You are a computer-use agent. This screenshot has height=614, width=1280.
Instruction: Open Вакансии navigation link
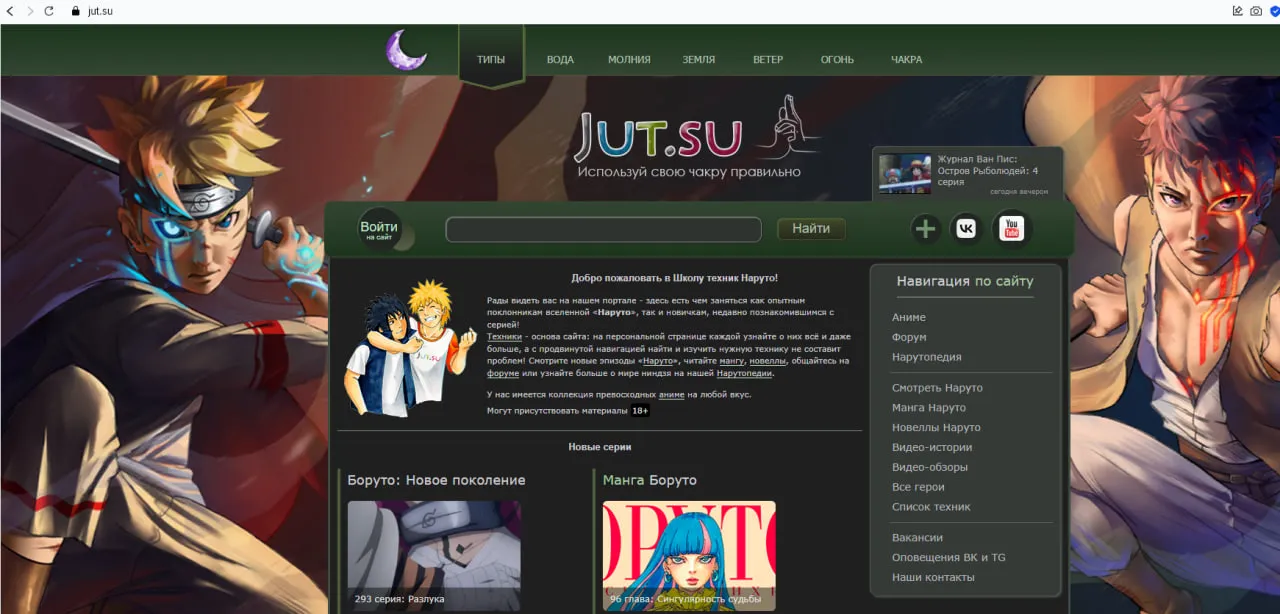pos(917,537)
